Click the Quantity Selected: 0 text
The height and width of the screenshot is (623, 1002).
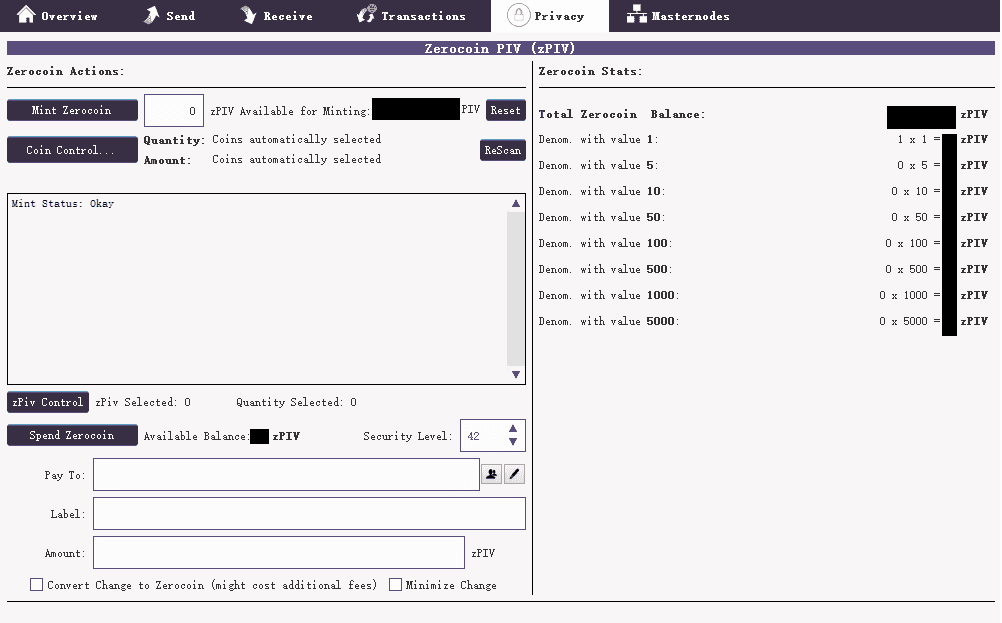coord(297,402)
